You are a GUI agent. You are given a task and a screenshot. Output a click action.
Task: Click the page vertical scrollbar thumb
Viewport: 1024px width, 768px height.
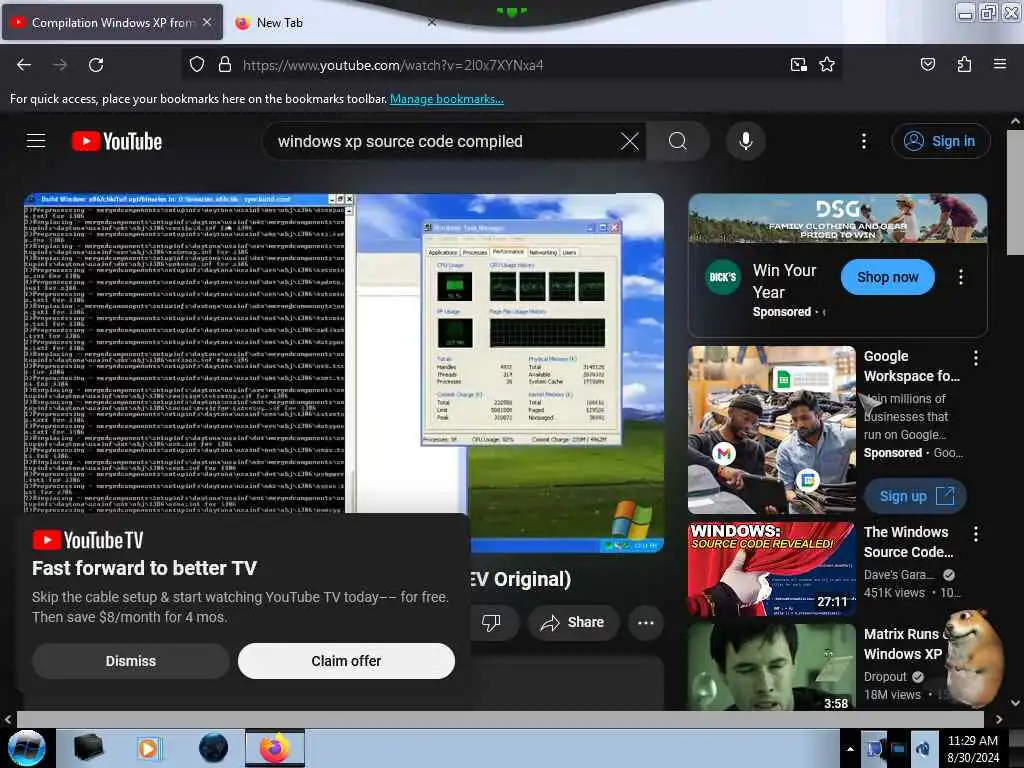[x=1015, y=193]
